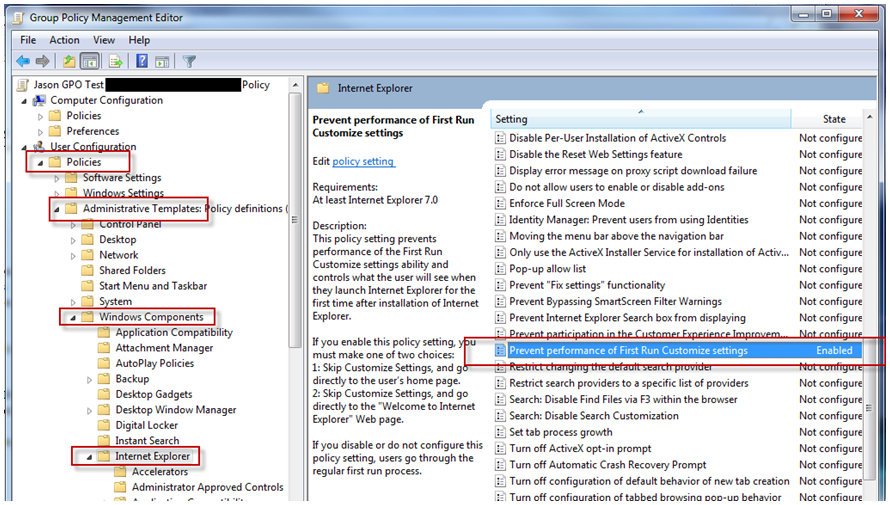Sort by the Setting column header
The height and width of the screenshot is (505, 890).
[x=641, y=119]
